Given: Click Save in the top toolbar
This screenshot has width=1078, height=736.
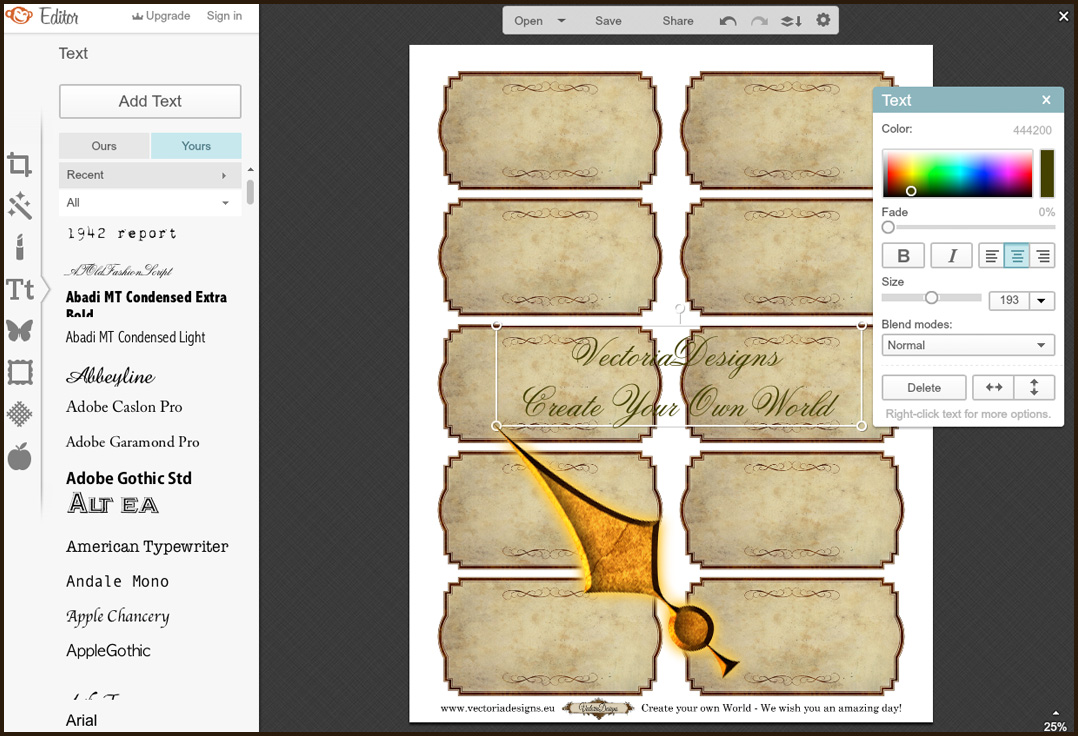Looking at the screenshot, I should tap(608, 21).
